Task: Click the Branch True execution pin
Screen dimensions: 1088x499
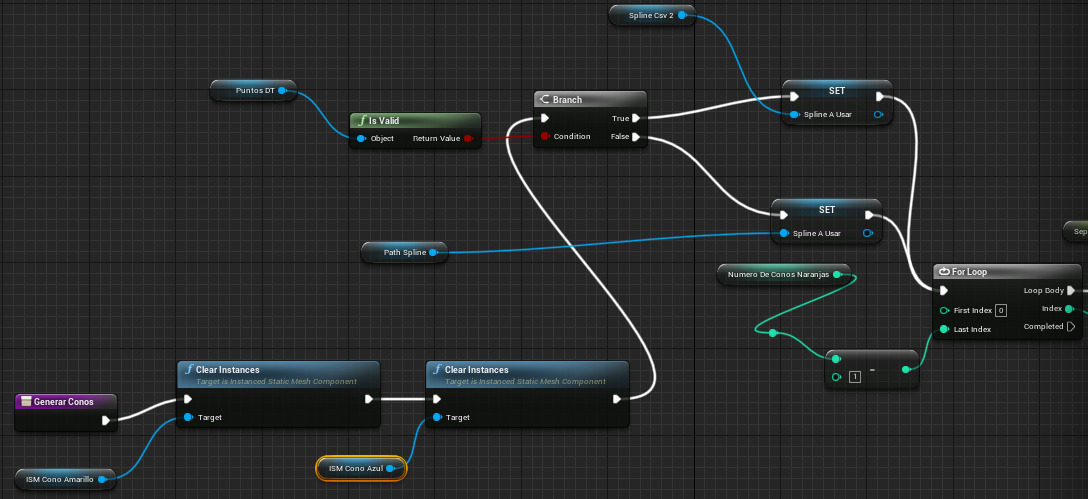Action: [636, 118]
